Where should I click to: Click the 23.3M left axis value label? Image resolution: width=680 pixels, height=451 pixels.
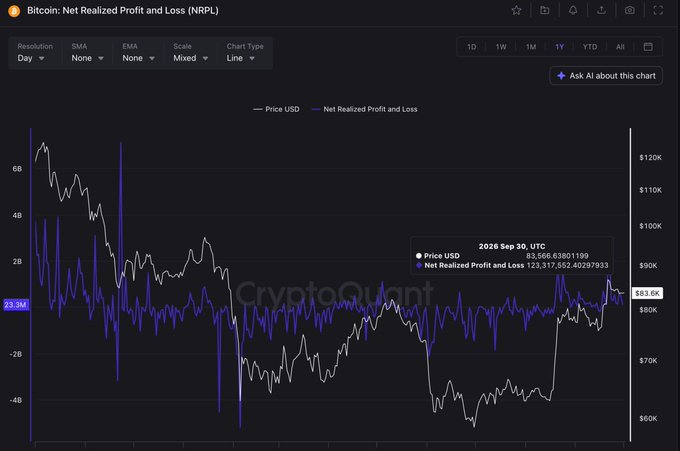(x=15, y=305)
